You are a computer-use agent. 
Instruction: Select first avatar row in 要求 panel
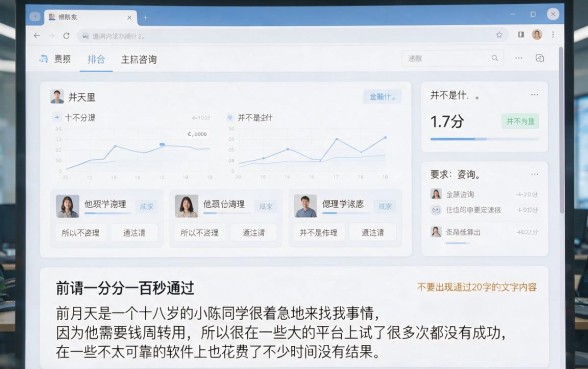(x=484, y=194)
